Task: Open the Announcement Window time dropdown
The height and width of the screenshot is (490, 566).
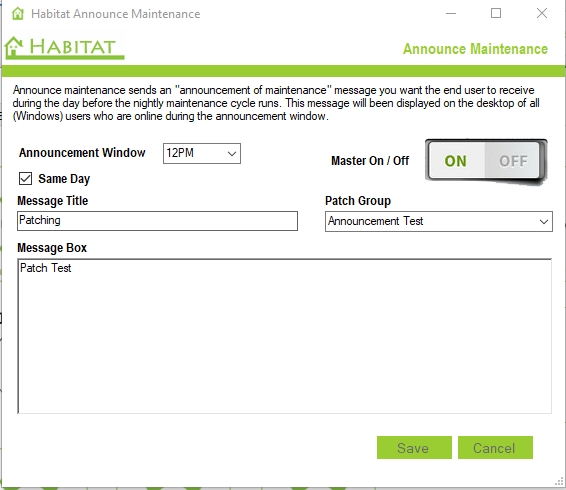Action: coord(202,153)
